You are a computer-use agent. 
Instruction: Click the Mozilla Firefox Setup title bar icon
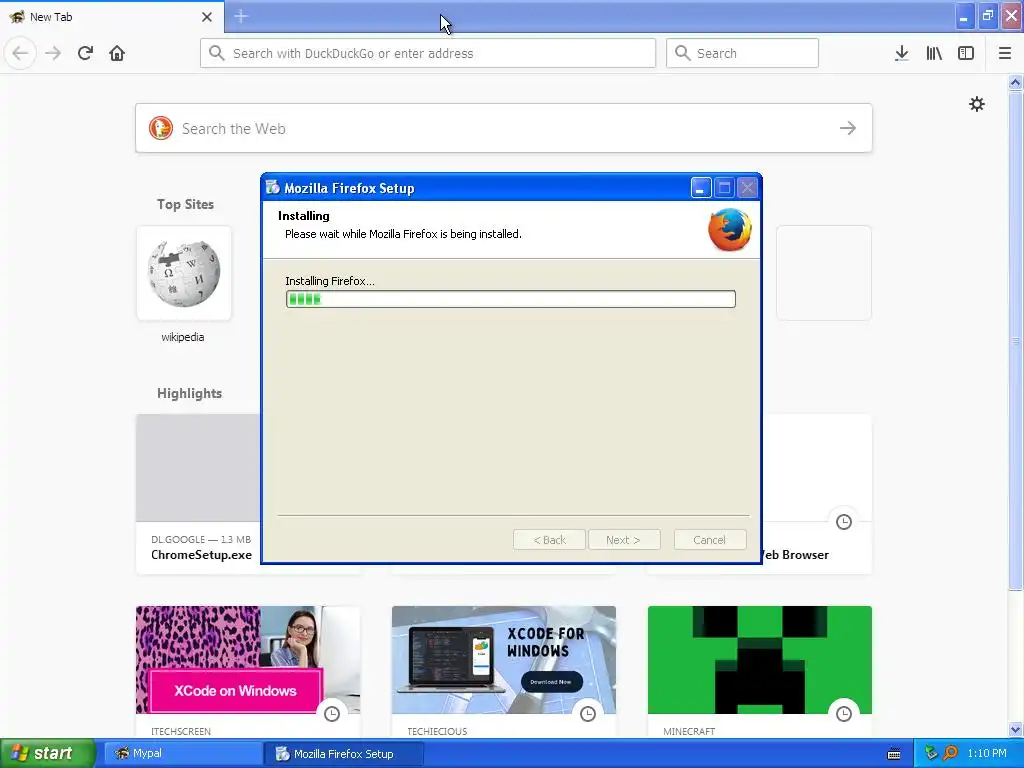(x=273, y=187)
